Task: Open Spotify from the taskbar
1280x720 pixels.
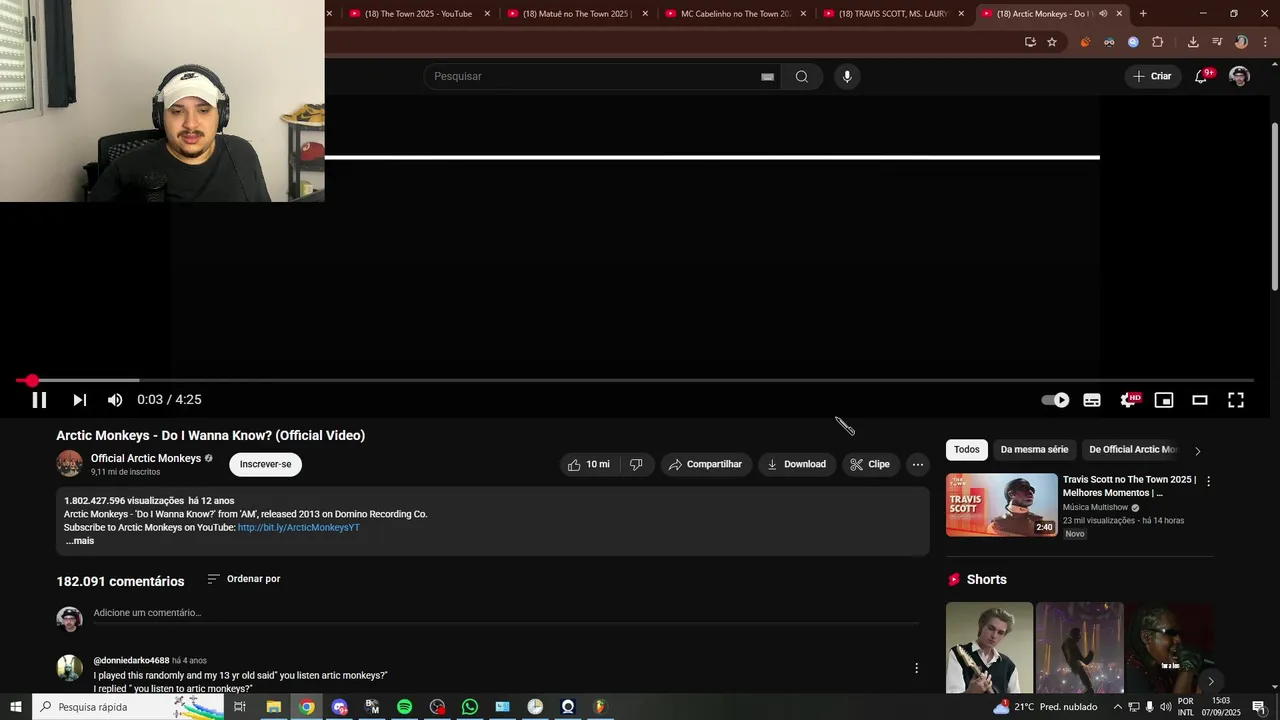Action: pos(404,707)
